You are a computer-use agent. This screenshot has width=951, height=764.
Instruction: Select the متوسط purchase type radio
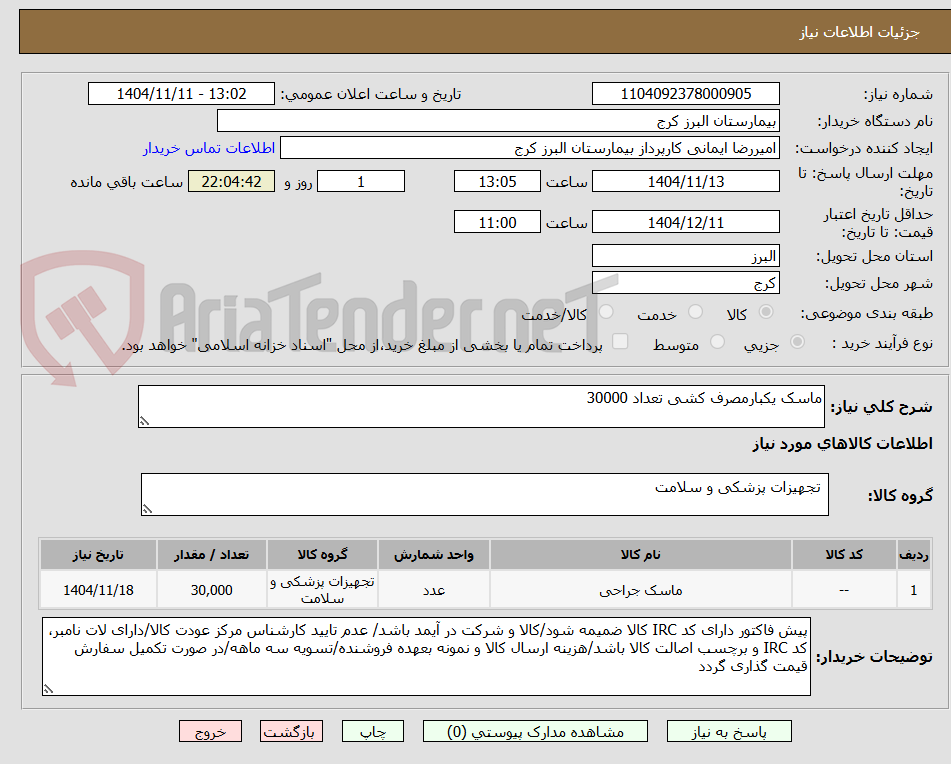pyautogui.click(x=717, y=342)
